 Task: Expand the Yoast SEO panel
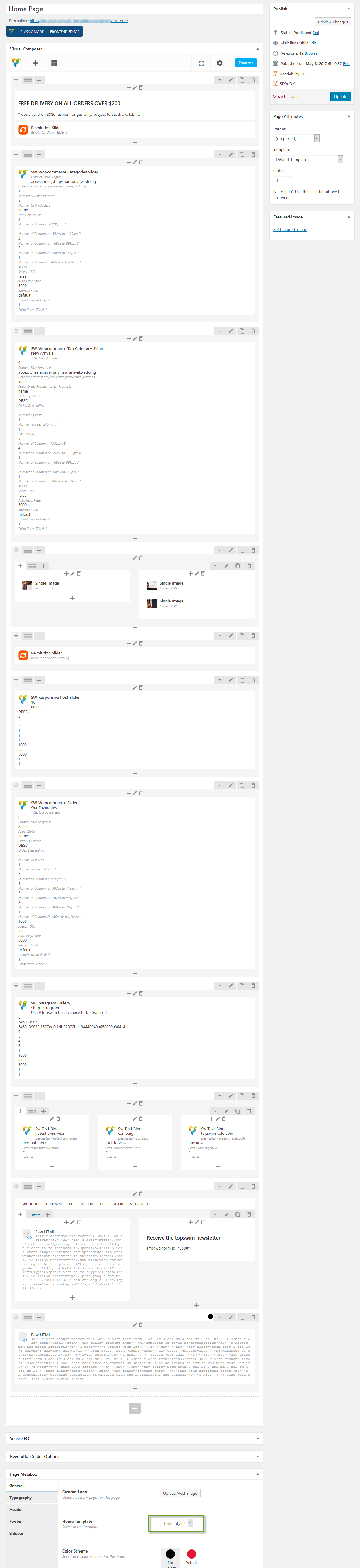(257, 1438)
